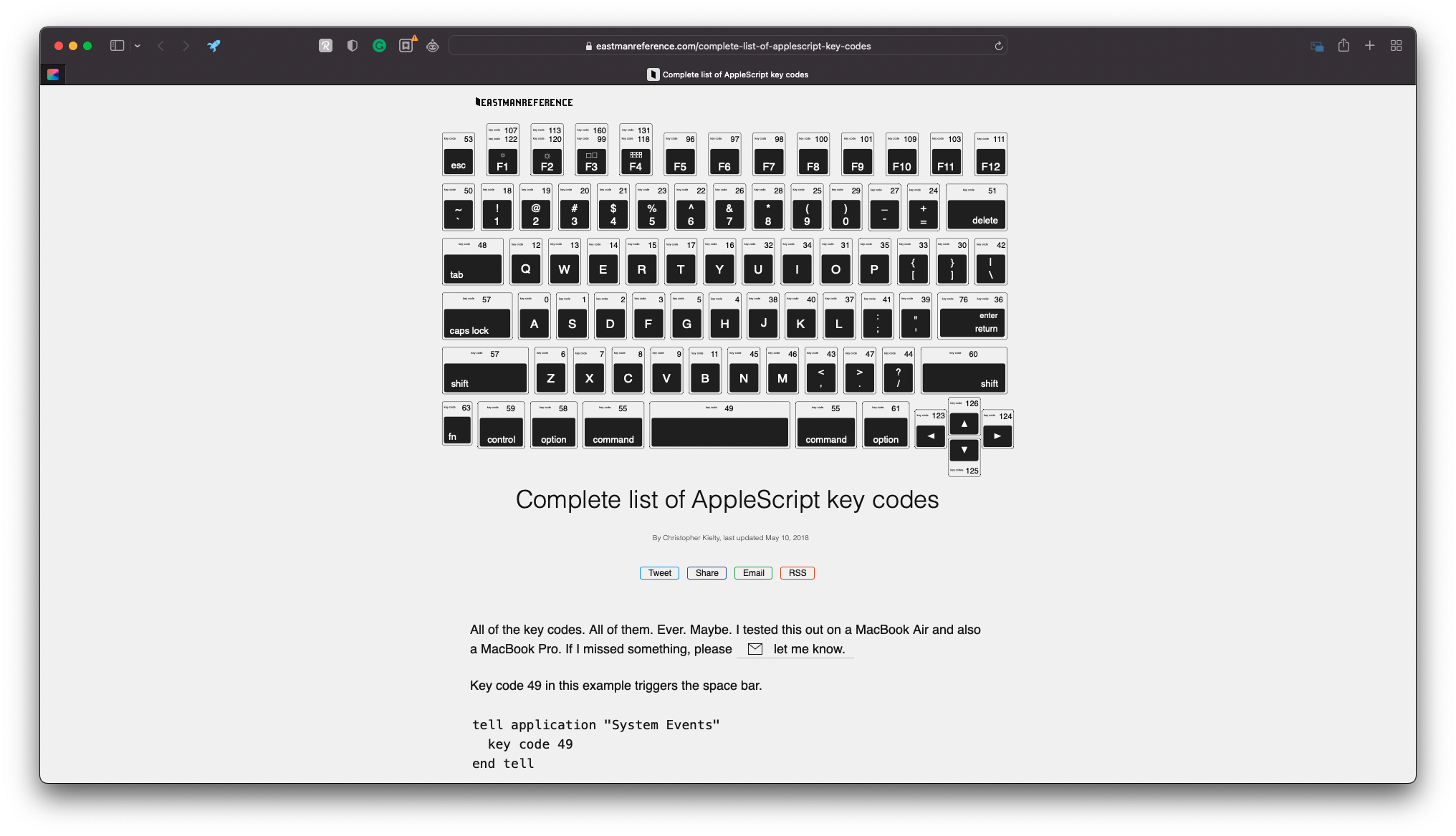The image size is (1456, 836).
Task: Click the page title tab at top
Action: coord(728,74)
